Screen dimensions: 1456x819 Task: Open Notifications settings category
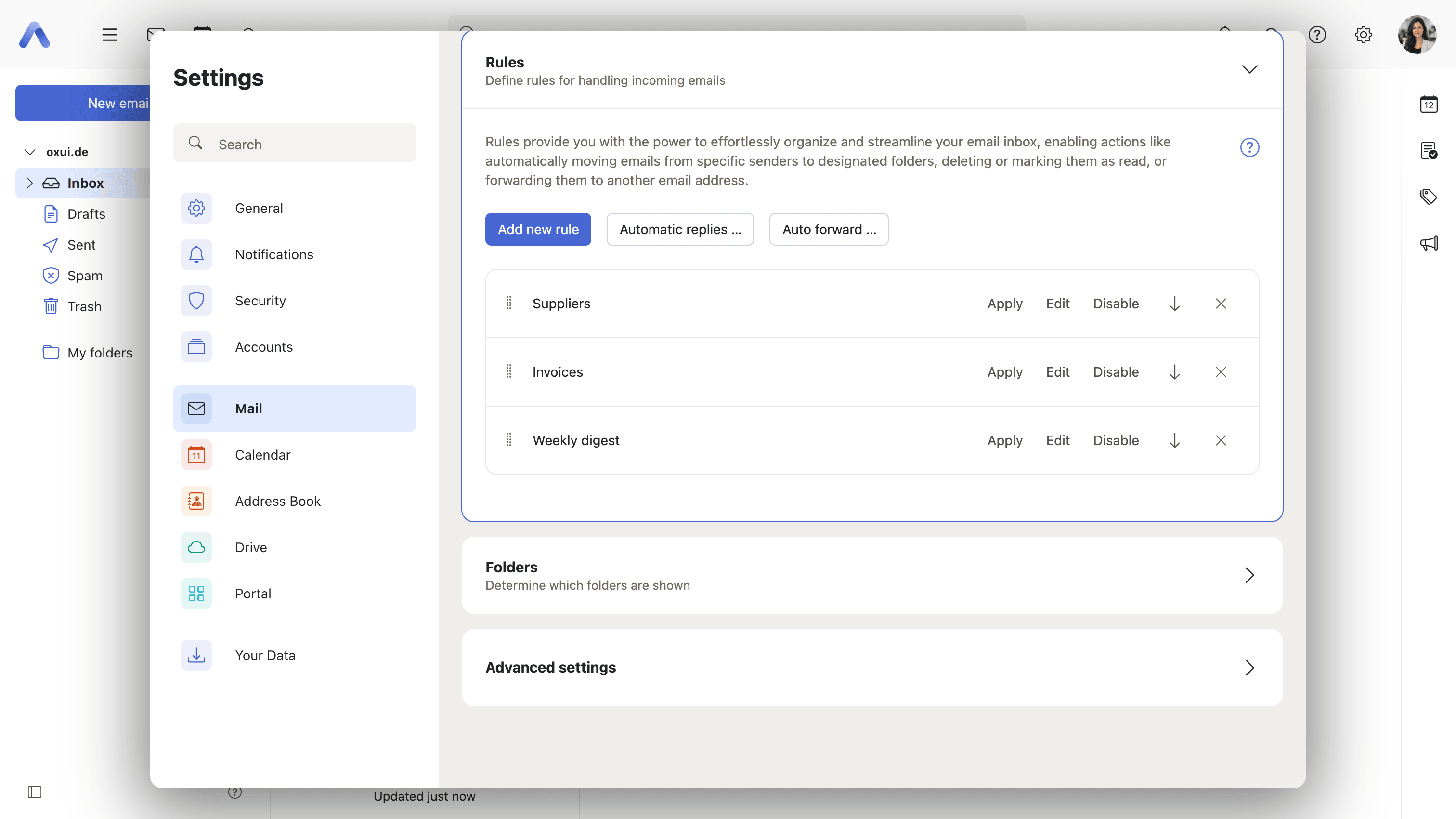(x=295, y=254)
